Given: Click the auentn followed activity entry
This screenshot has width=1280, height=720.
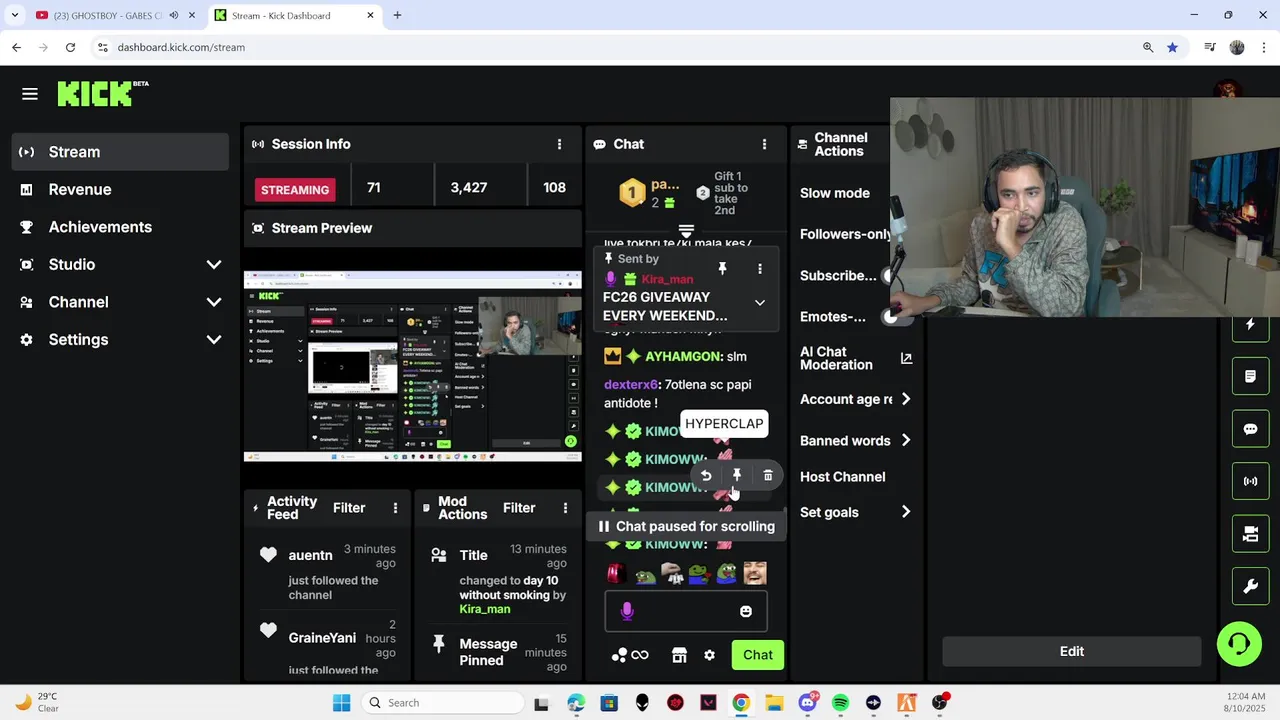Looking at the screenshot, I should [328, 572].
